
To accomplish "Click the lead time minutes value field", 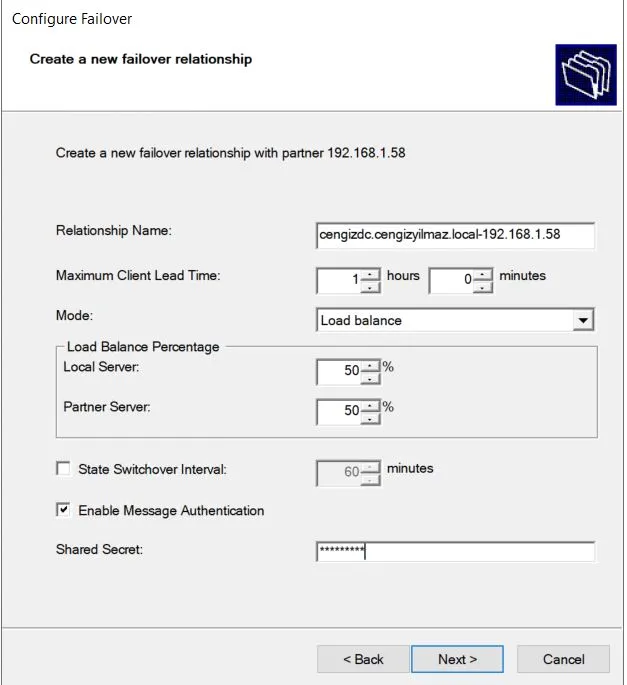I will pyautogui.click(x=451, y=280).
